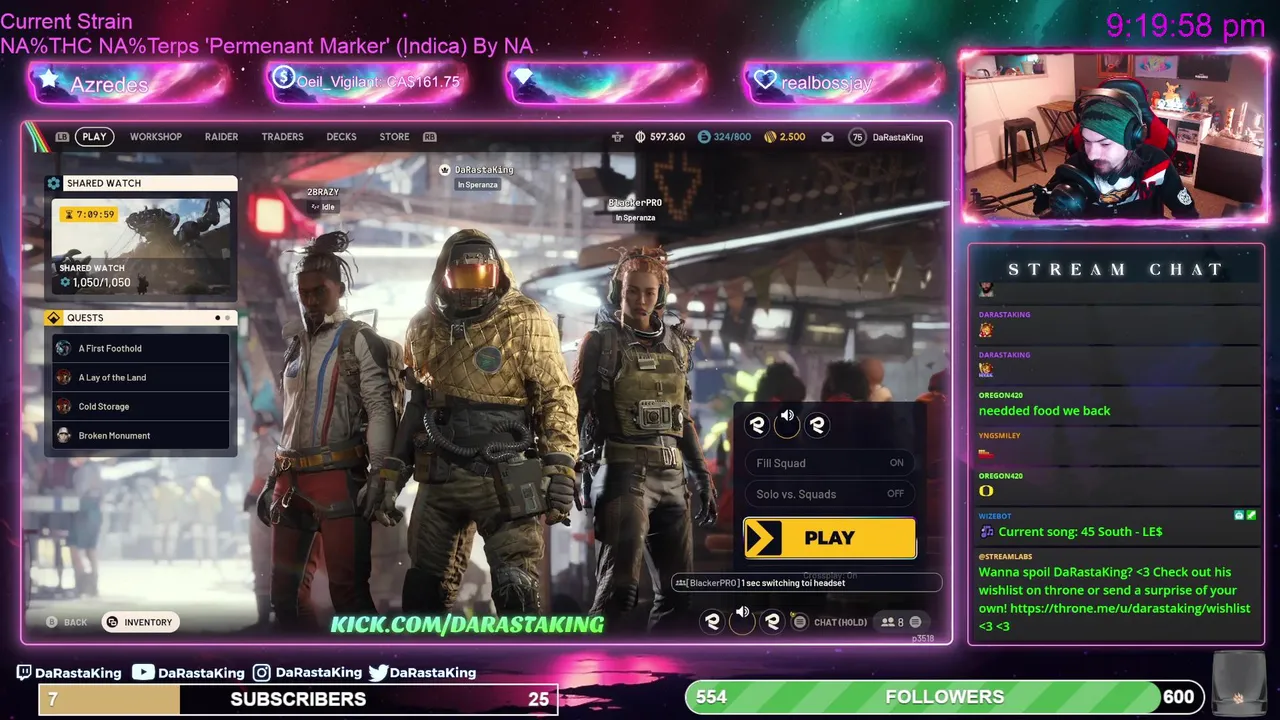Click the realbossjay heart banner
1280x720 pixels.
844,82
